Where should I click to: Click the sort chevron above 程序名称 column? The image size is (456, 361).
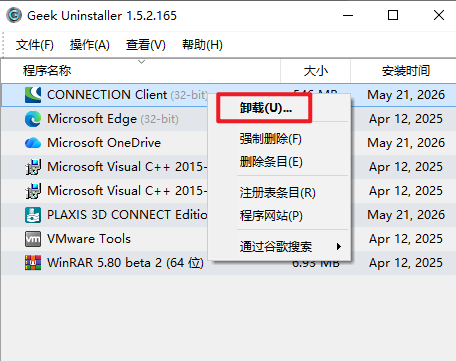tap(142, 62)
